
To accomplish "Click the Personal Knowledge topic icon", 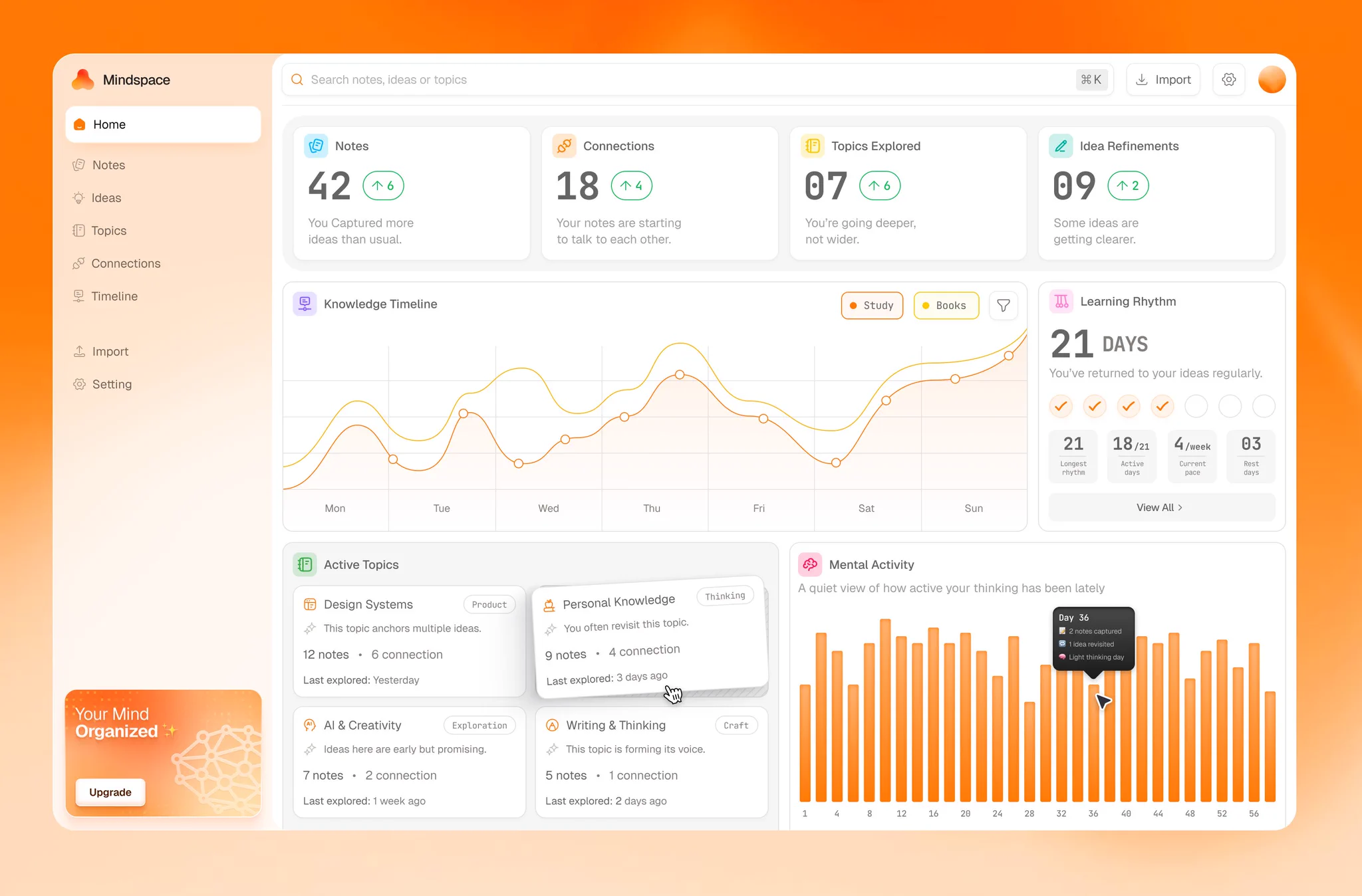I will pyautogui.click(x=549, y=606).
